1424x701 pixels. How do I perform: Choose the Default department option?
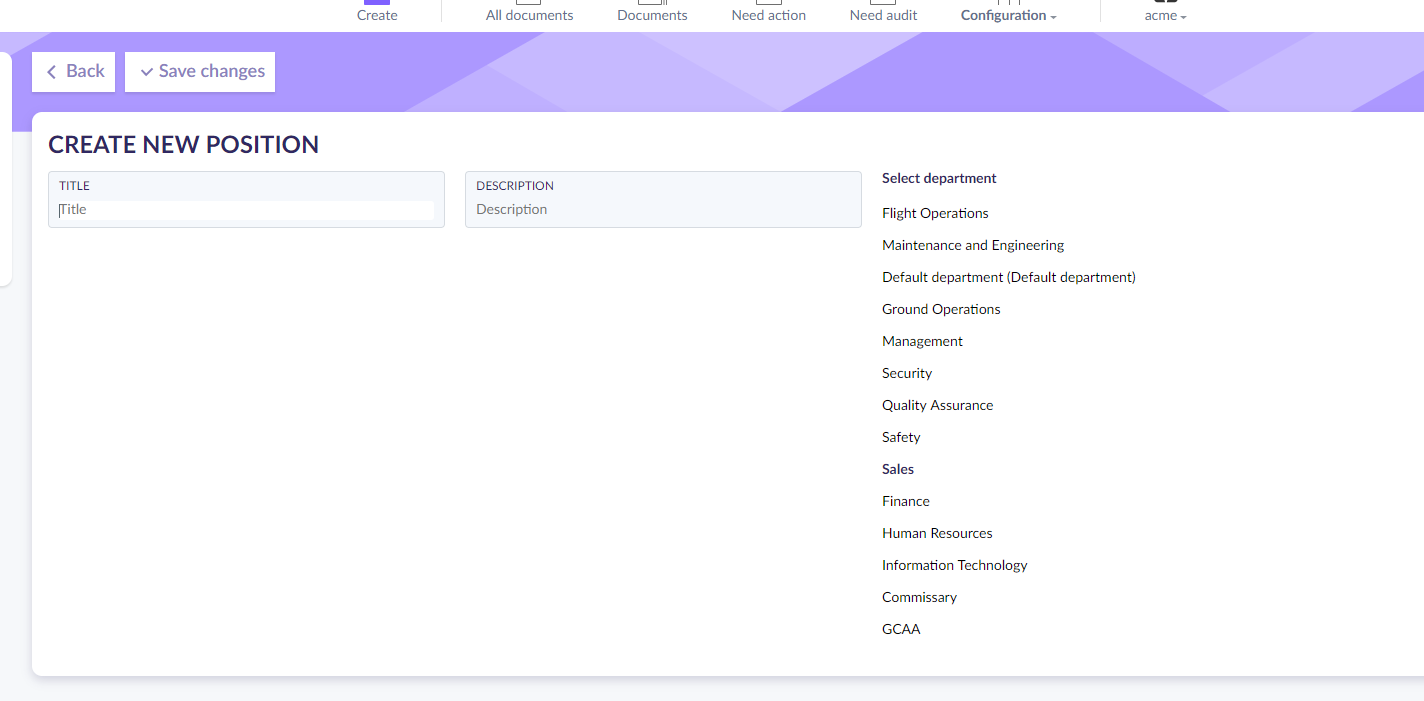pyautogui.click(x=1008, y=277)
